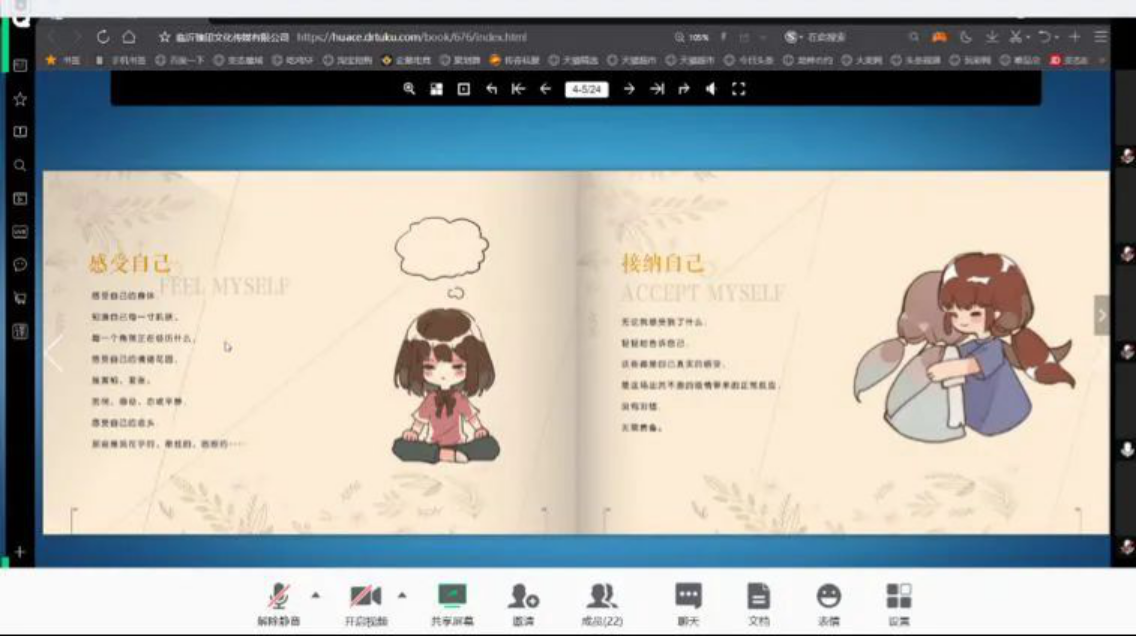Screen dimensions: 1136x636
Task: Toggle flipbook sound with speaker icon
Action: 711,89
